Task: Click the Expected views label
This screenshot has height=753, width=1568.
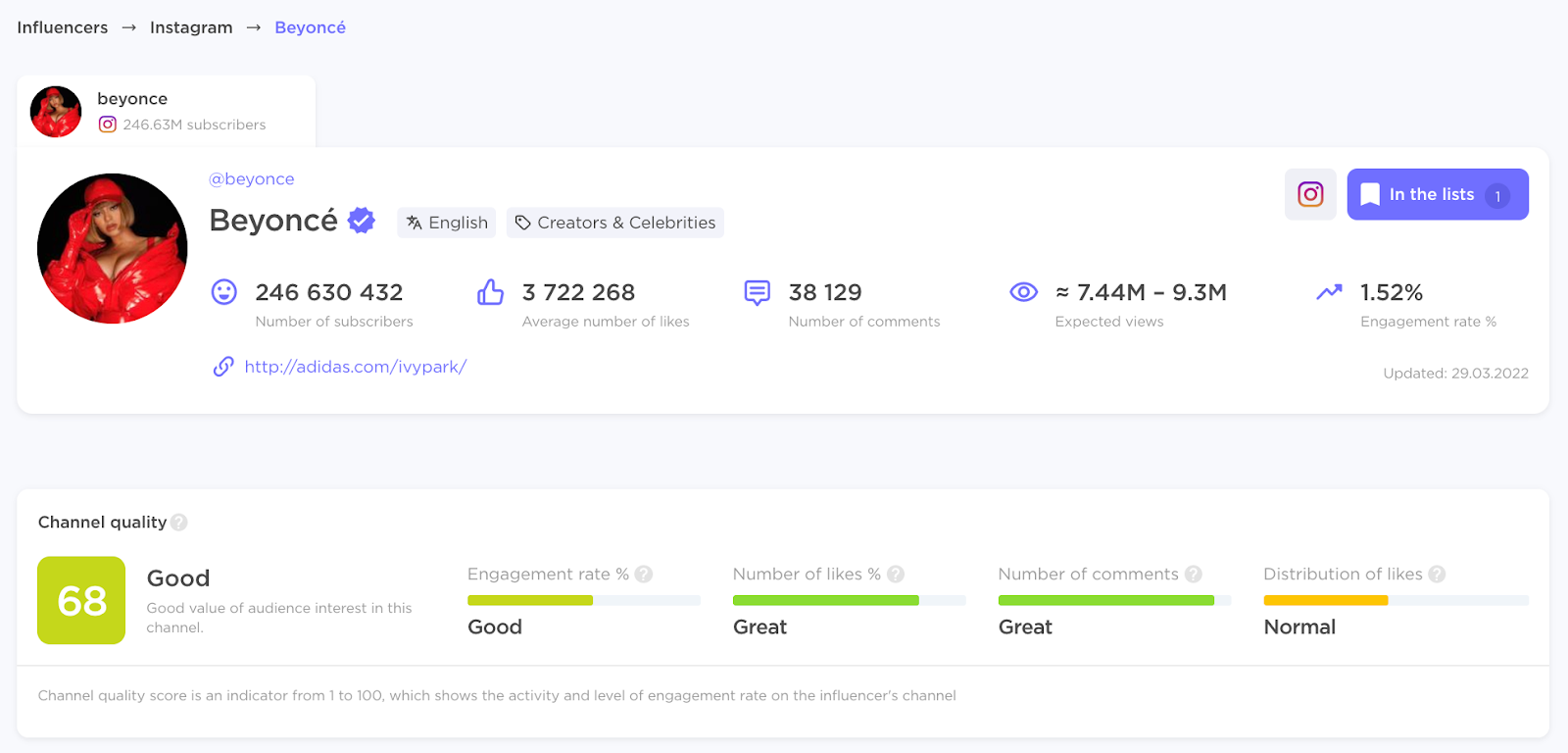Action: pyautogui.click(x=1109, y=322)
